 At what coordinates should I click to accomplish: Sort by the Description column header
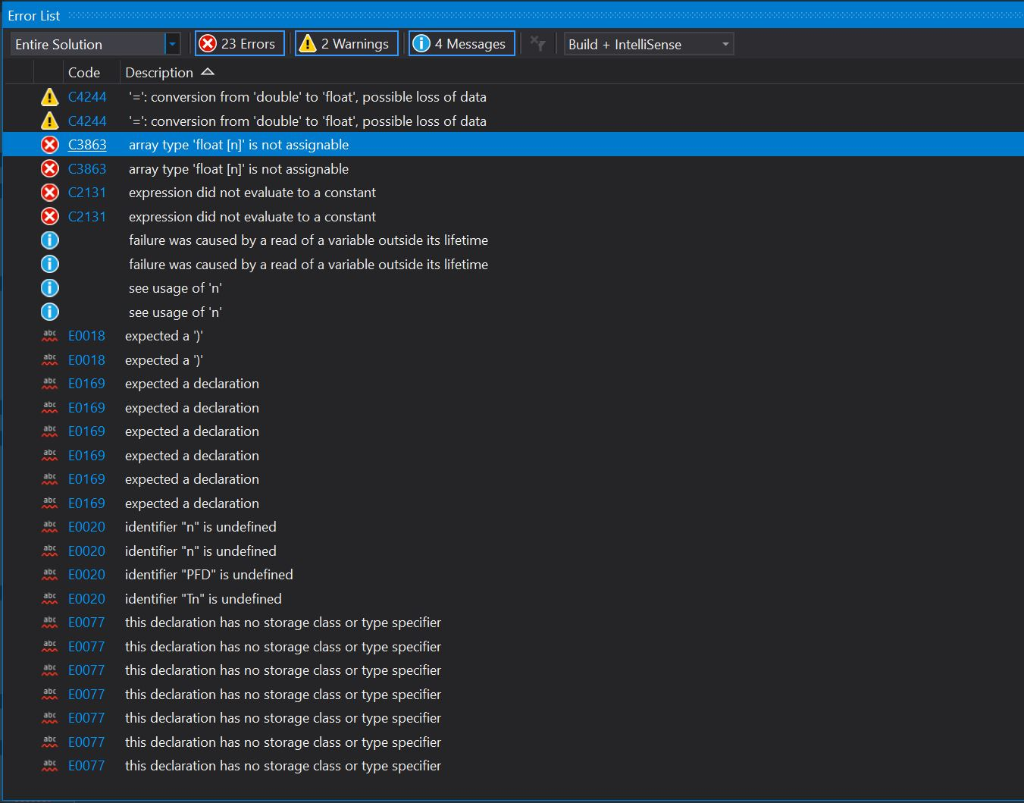point(159,72)
